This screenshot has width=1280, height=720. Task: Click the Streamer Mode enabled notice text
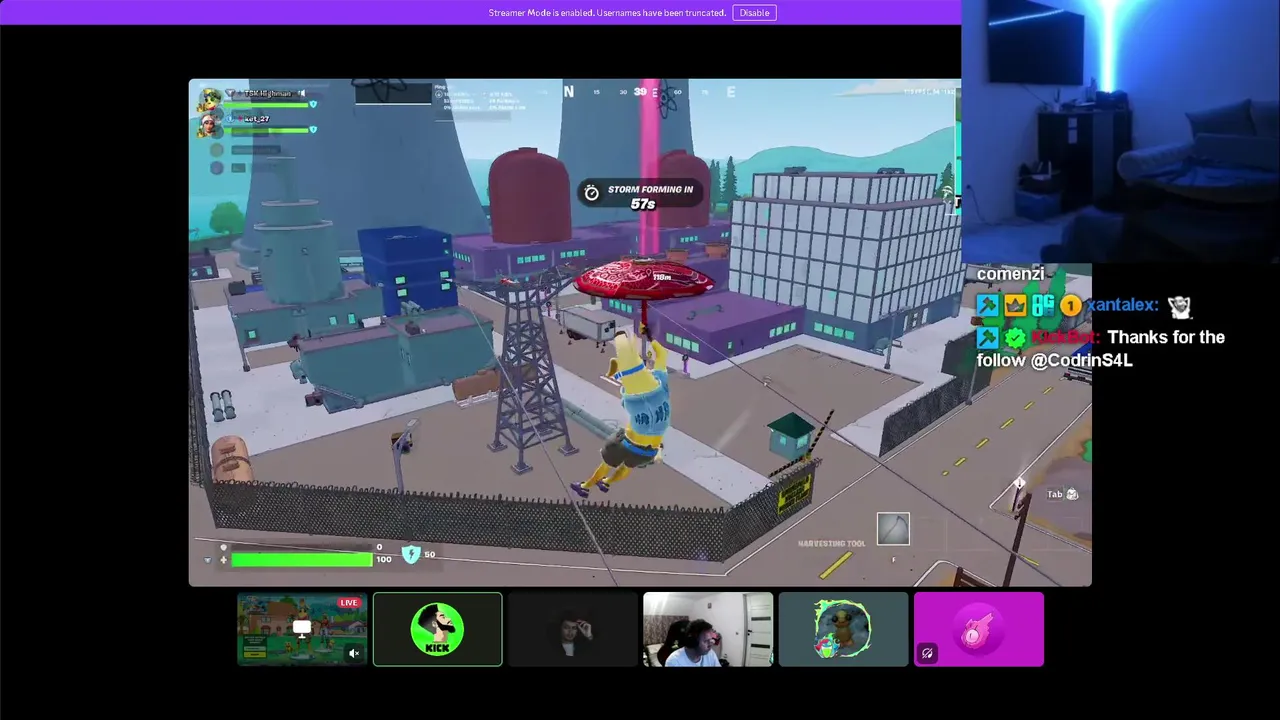tap(608, 13)
